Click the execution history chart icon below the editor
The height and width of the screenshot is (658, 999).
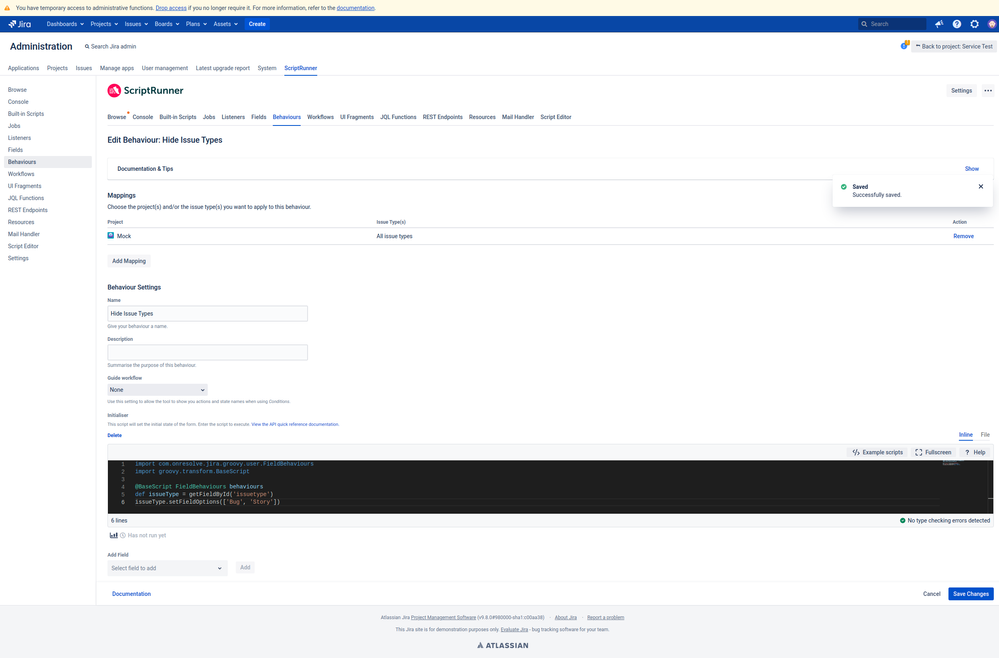click(x=114, y=534)
